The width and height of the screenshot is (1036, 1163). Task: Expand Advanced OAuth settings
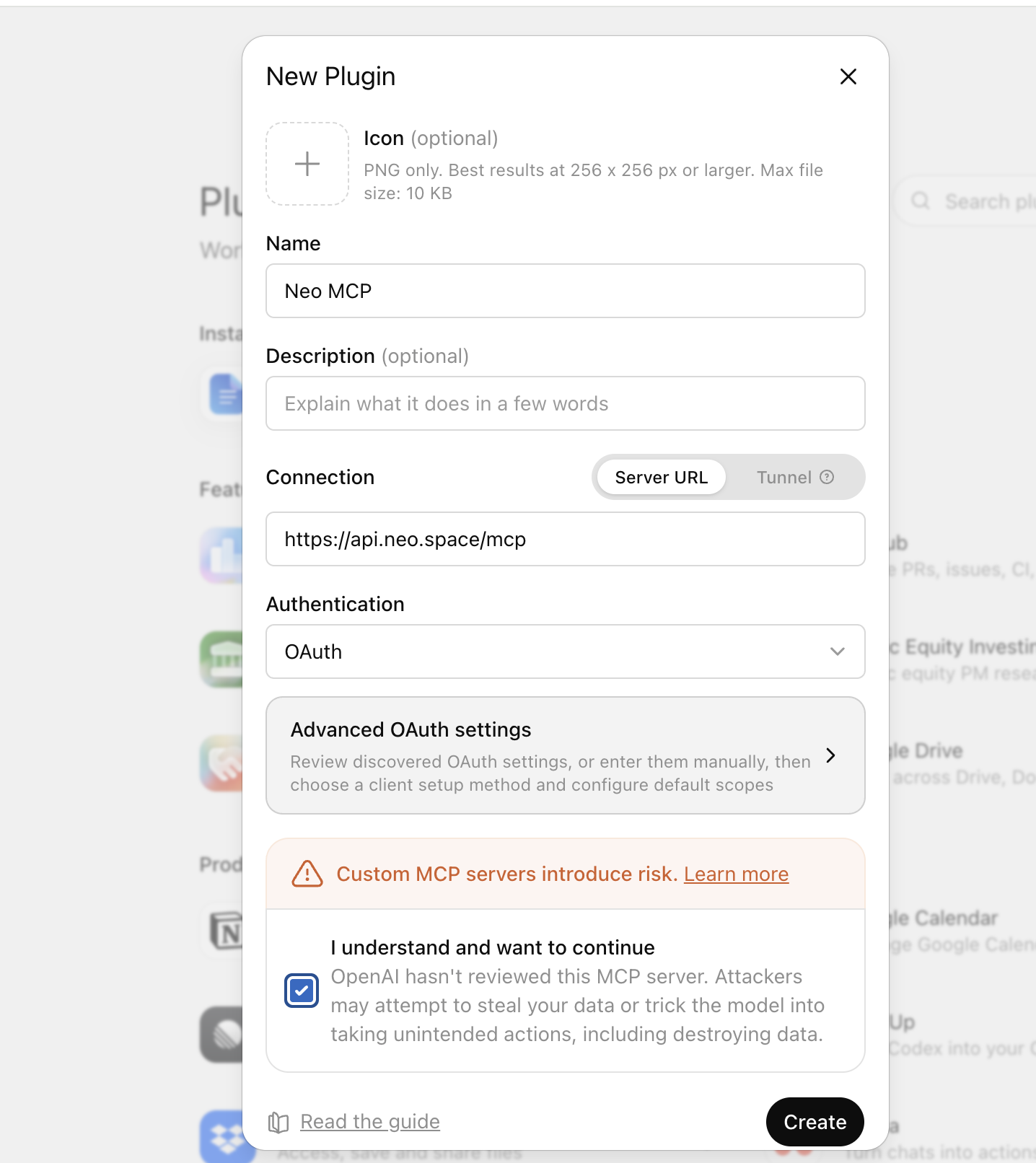tap(566, 755)
